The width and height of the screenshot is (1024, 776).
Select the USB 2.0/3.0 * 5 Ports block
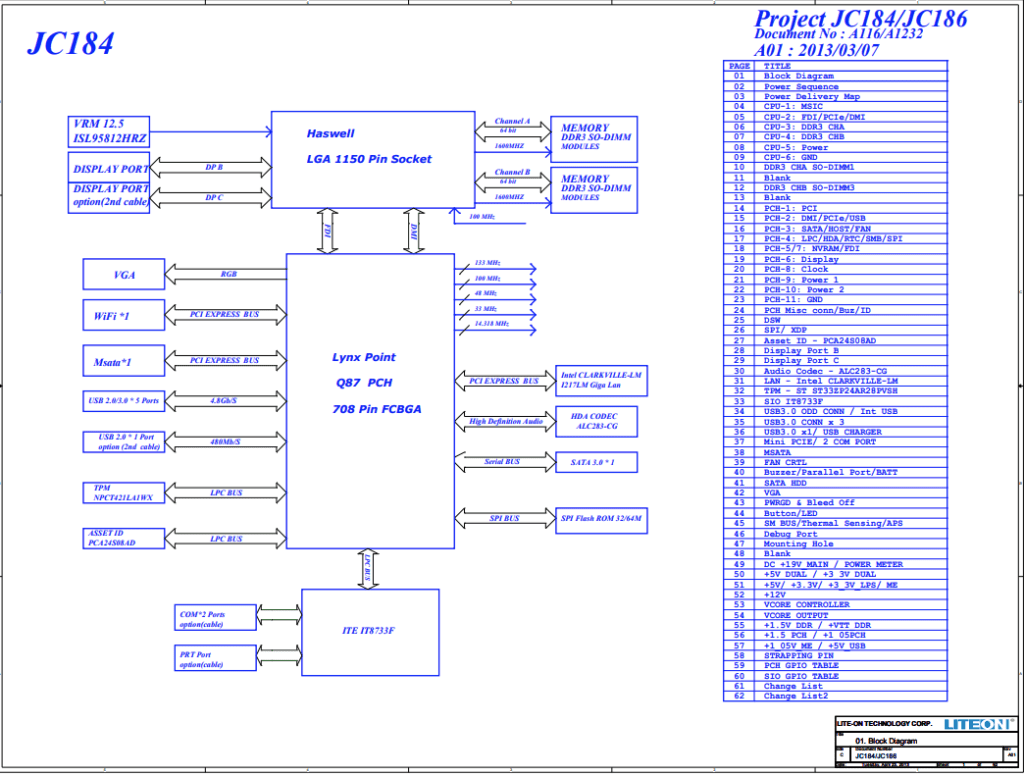pos(123,400)
